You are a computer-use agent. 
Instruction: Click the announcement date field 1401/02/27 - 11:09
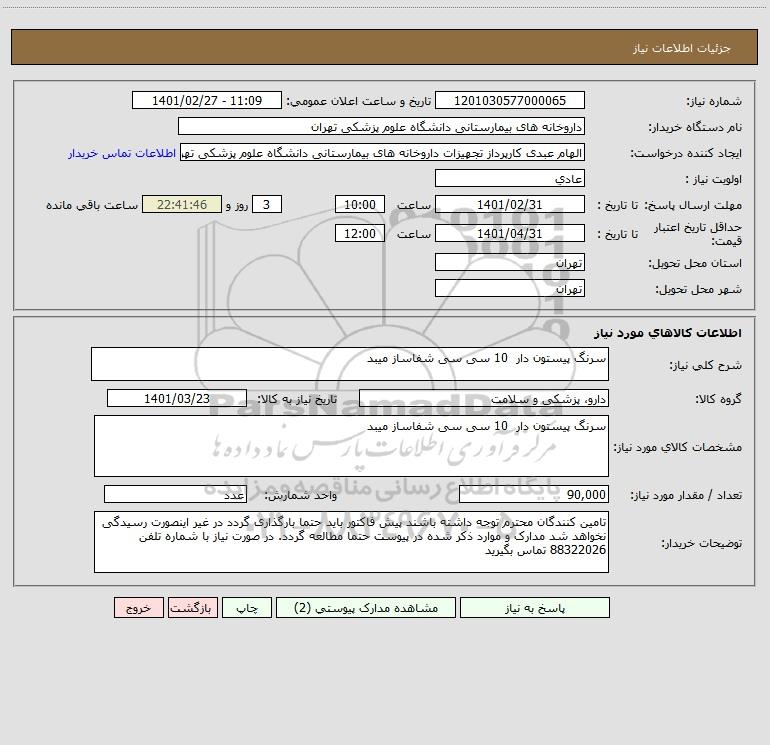click(207, 100)
